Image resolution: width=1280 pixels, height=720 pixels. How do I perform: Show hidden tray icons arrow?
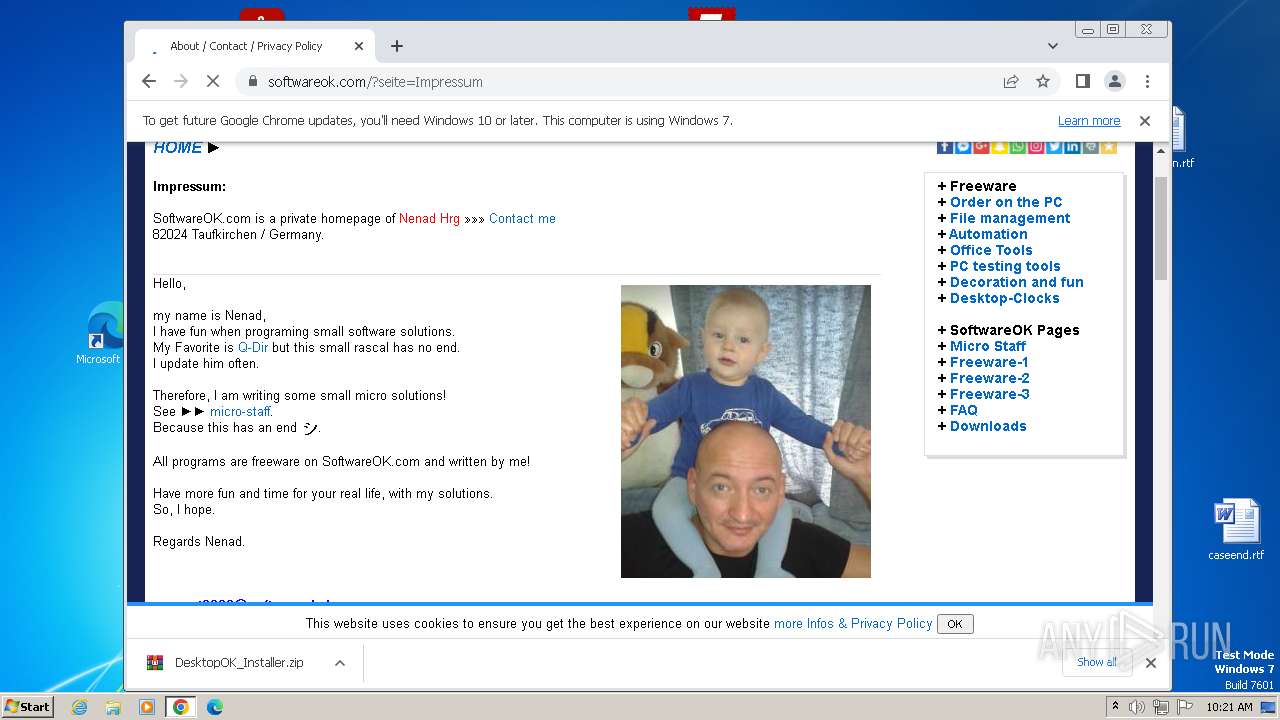pos(1116,707)
